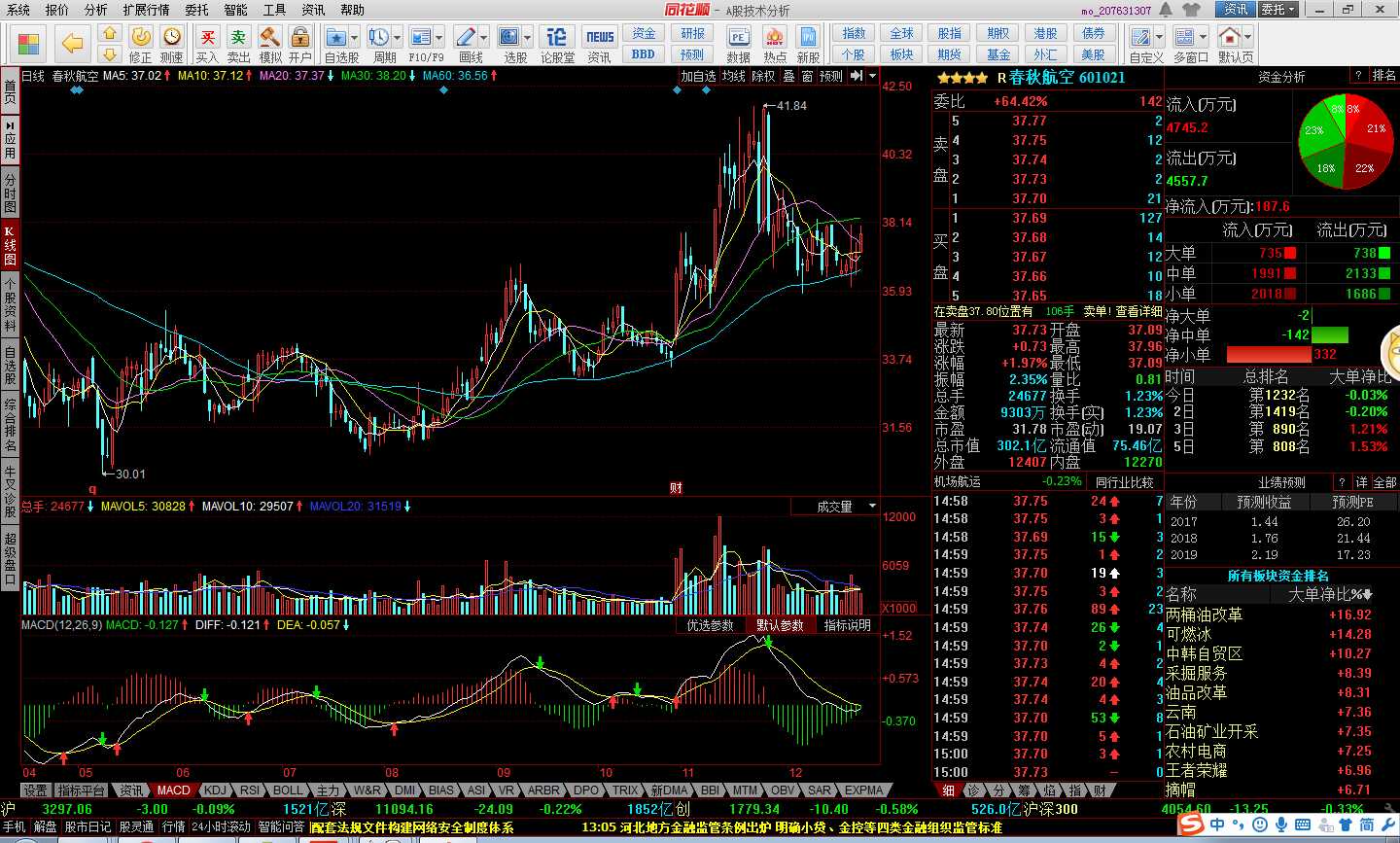Go to the 默认页 house icon
Viewport: 1400px width, 843px height.
(1229, 38)
